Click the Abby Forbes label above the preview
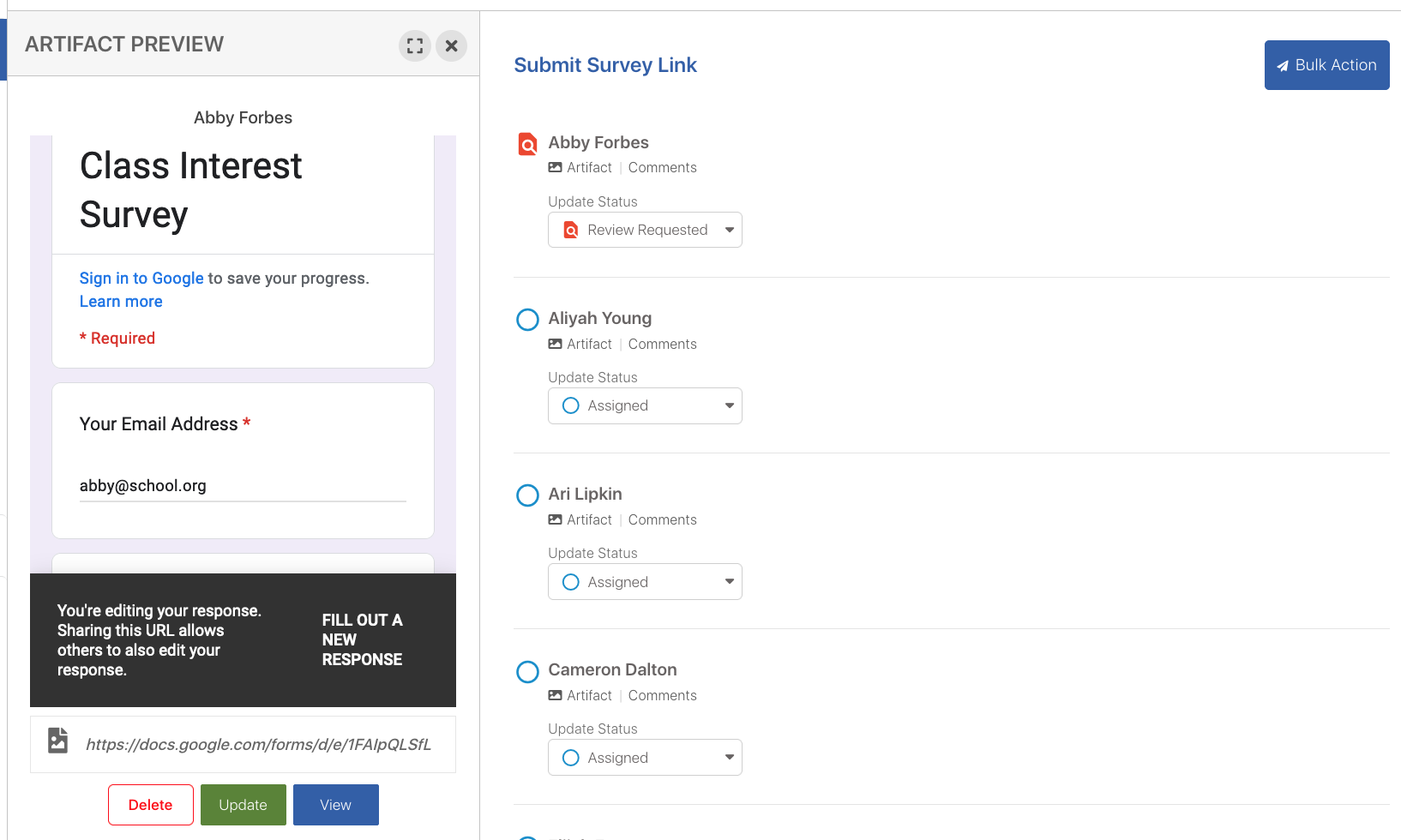 (x=243, y=117)
